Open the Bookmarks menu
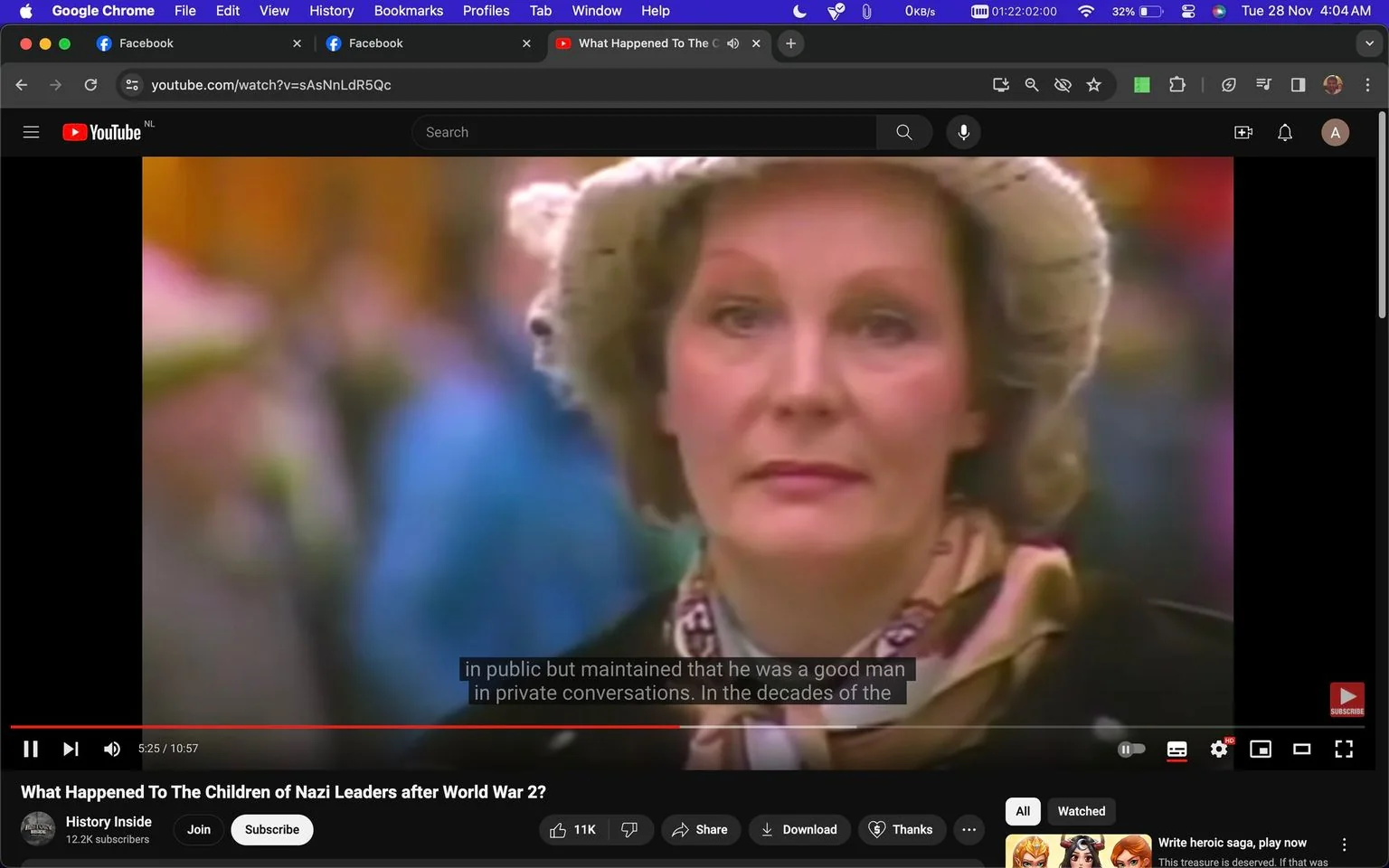Image resolution: width=1389 pixels, height=868 pixels. 409,11
